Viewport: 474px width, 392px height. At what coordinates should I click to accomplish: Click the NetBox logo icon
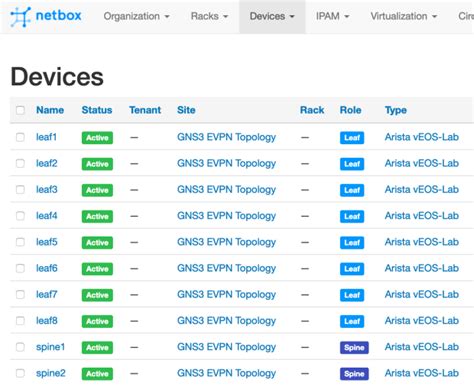point(20,16)
